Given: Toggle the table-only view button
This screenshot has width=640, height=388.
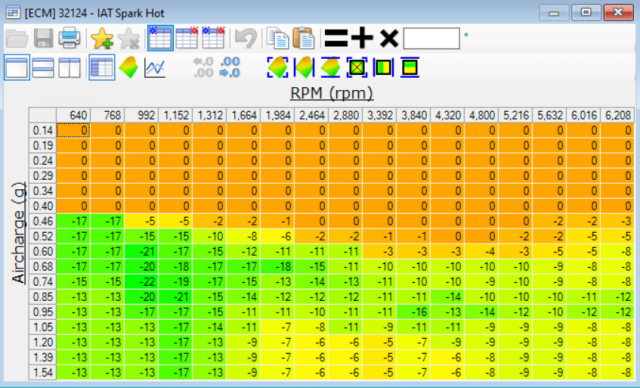Looking at the screenshot, I should (x=101, y=67).
